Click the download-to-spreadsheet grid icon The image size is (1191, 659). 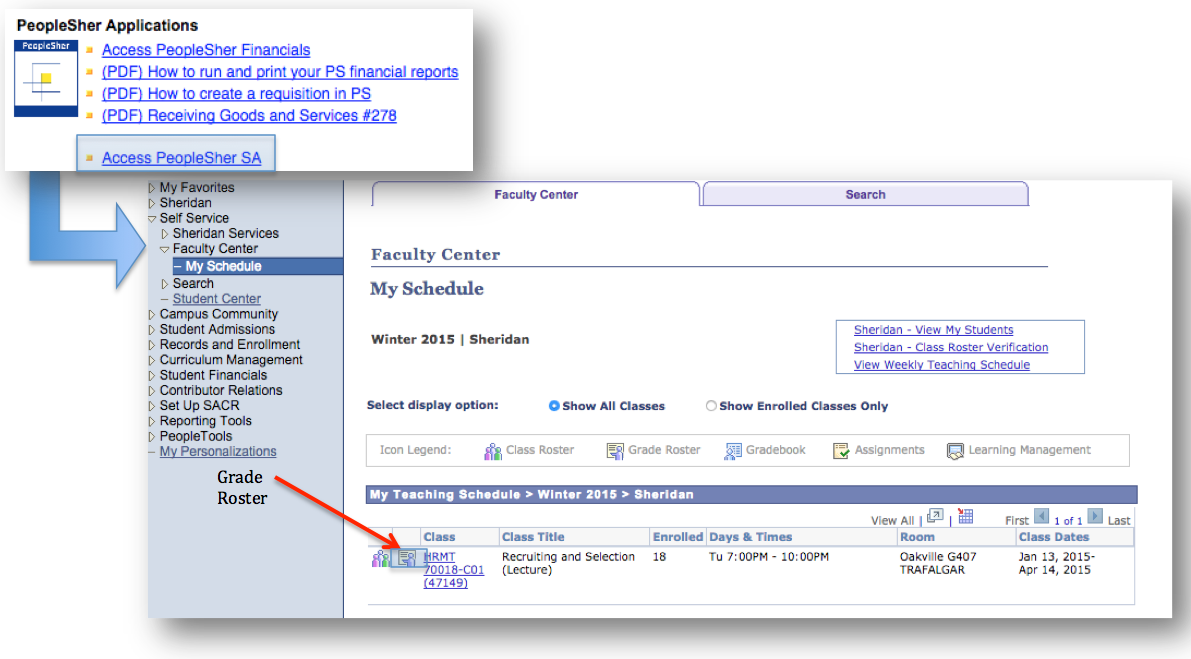(x=965, y=517)
